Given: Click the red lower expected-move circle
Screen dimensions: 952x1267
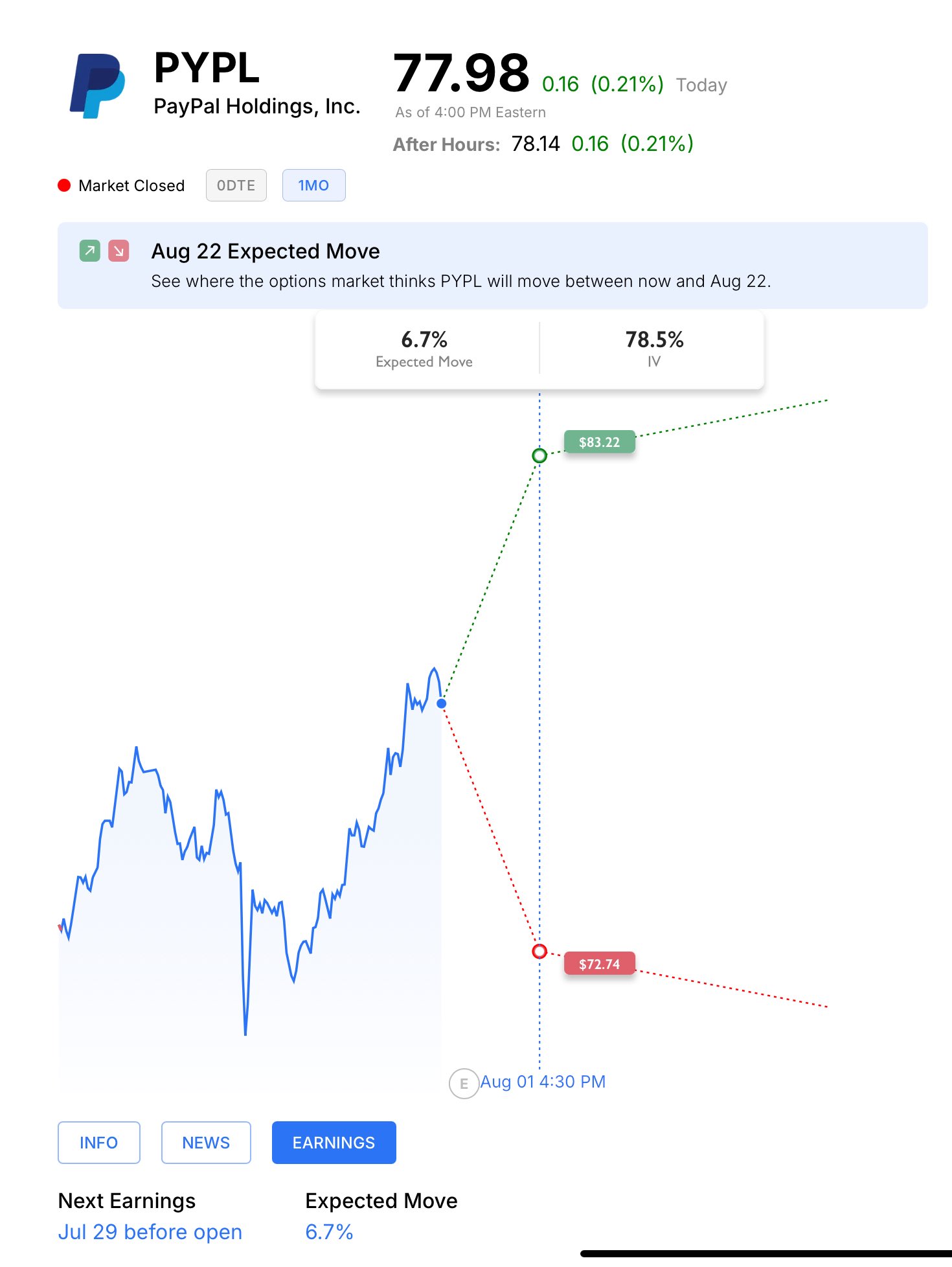Looking at the screenshot, I should tap(539, 951).
